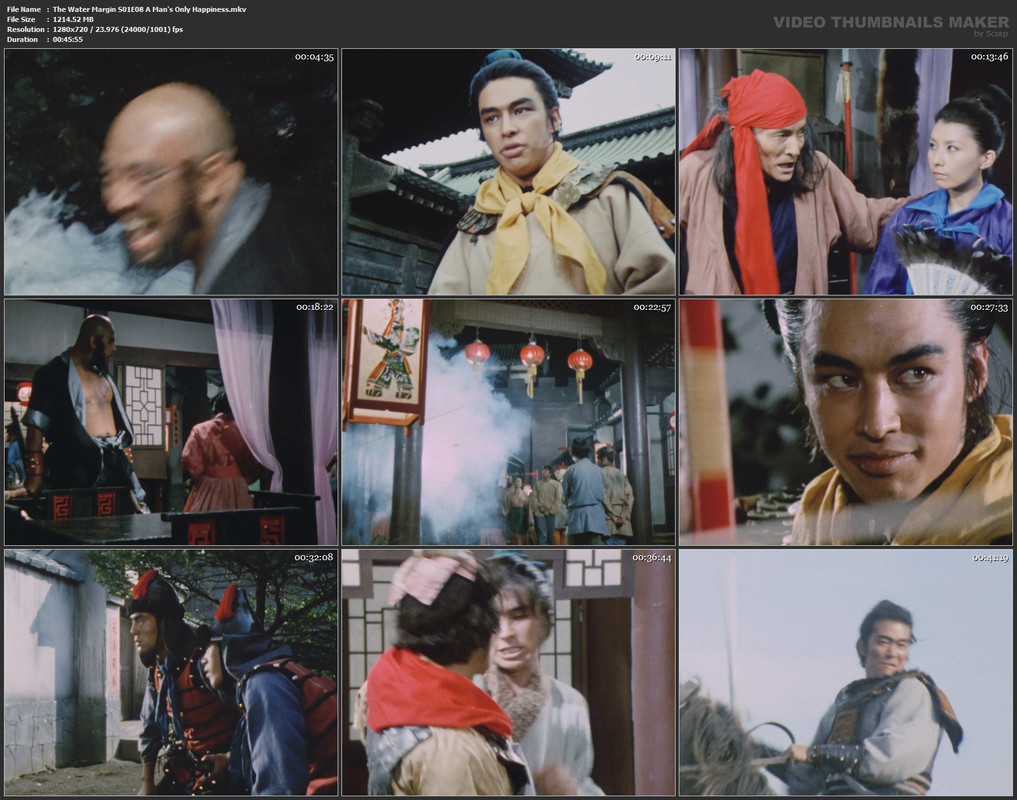Screen dimensions: 1017x800
Task: Click the 00:09:11 timestamp overlay
Action: [652, 57]
